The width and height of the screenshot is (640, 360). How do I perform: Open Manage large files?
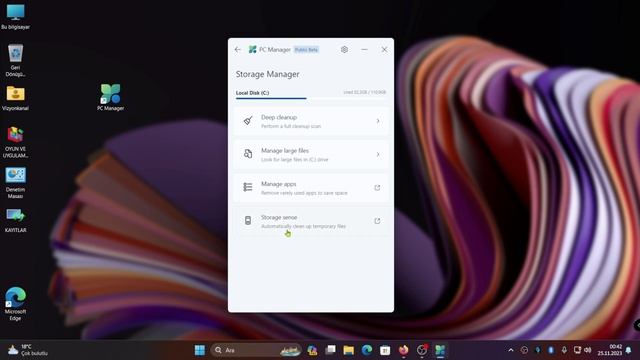pyautogui.click(x=311, y=155)
